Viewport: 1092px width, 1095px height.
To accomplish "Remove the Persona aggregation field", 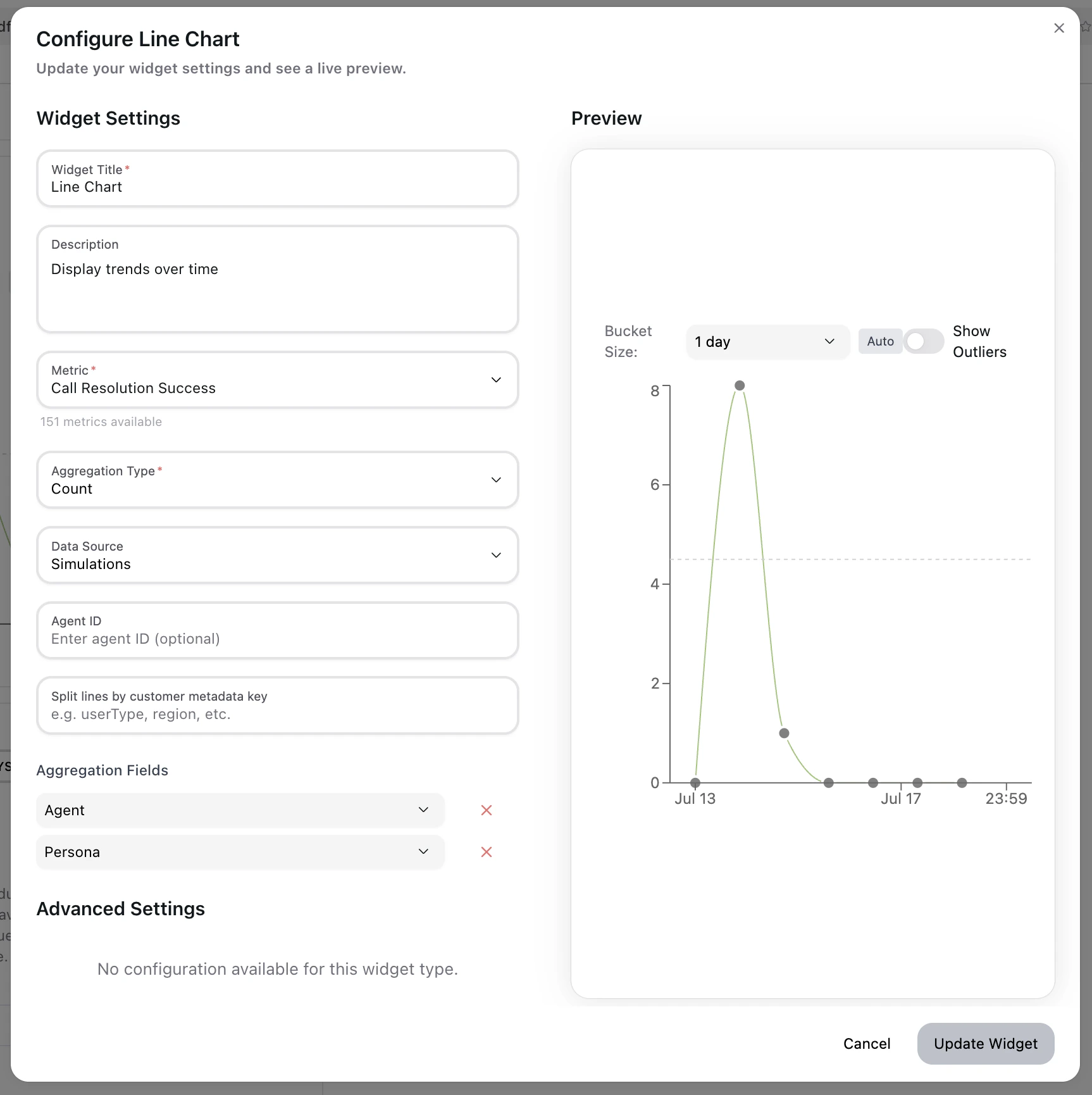I will (x=486, y=852).
